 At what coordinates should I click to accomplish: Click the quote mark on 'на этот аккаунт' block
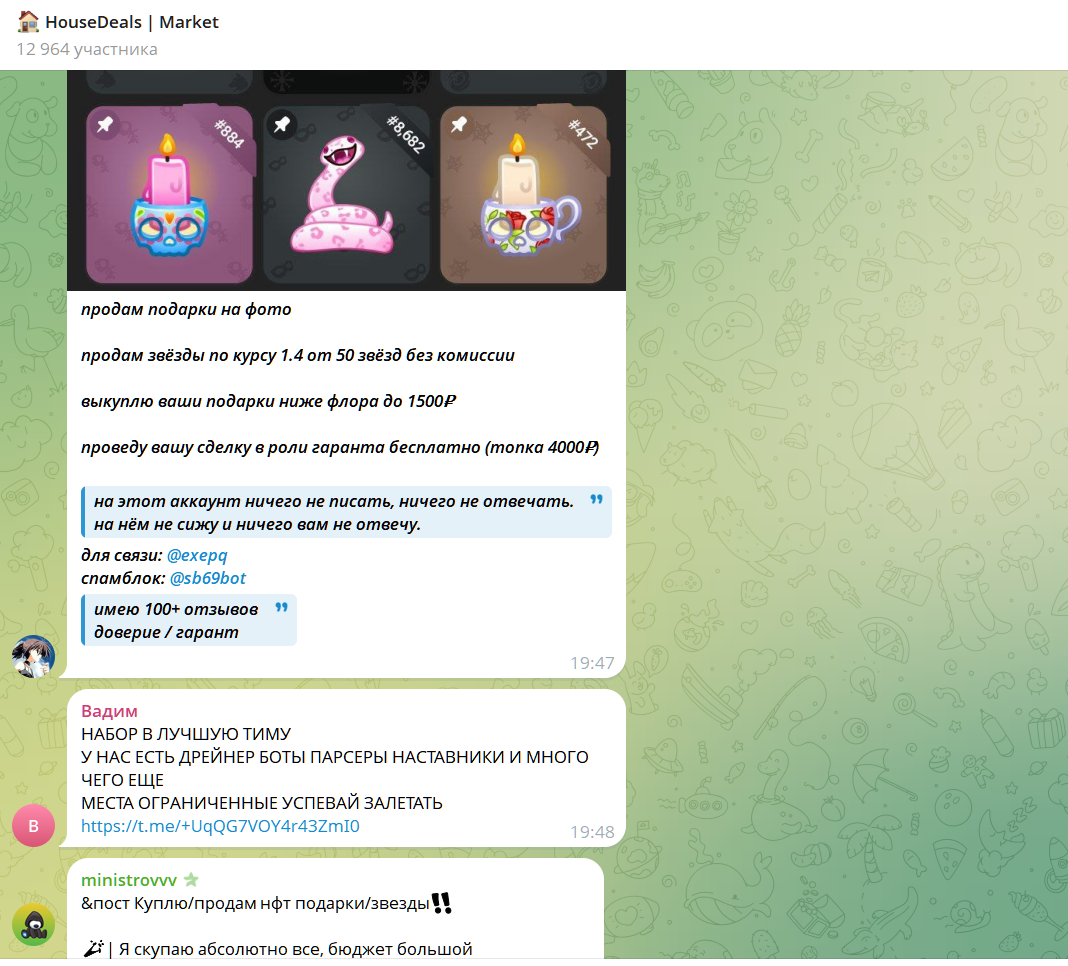[596, 499]
